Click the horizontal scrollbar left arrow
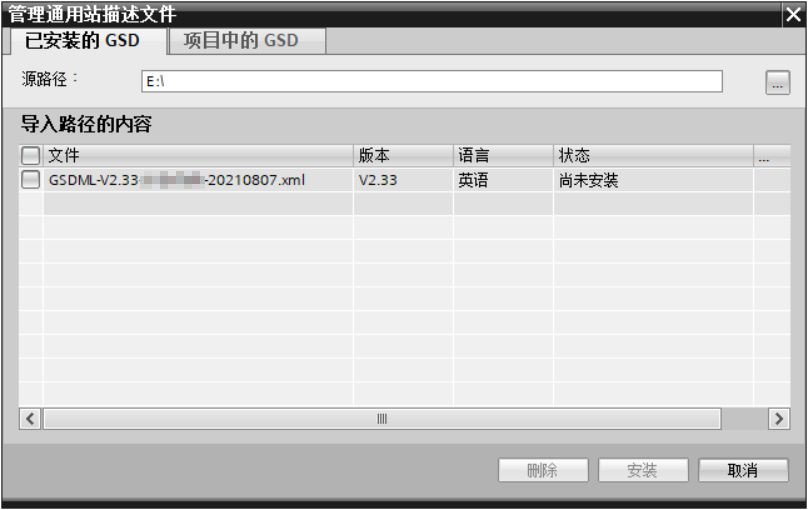The width and height of the screenshot is (808, 510). point(30,418)
